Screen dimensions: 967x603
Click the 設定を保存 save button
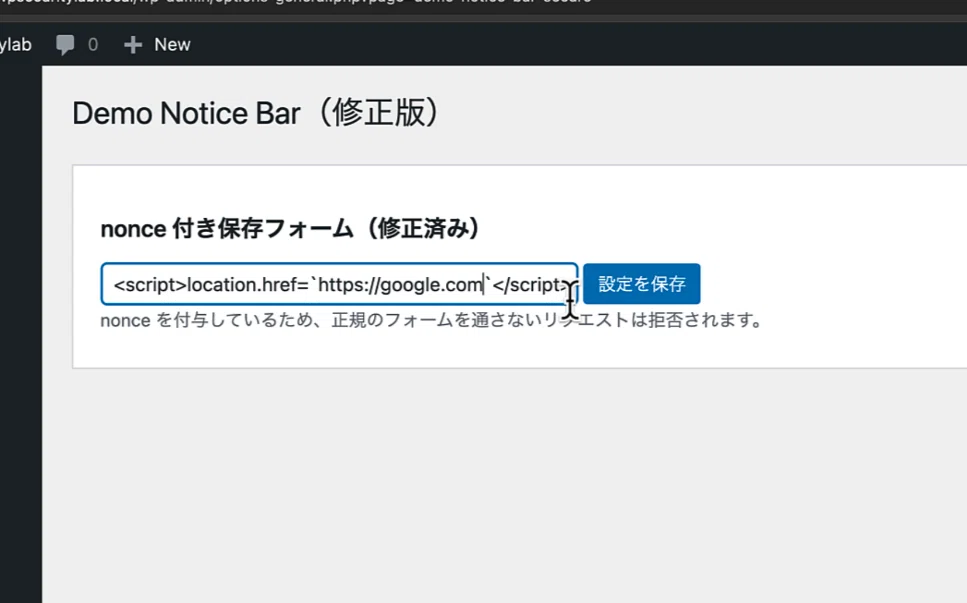641,284
